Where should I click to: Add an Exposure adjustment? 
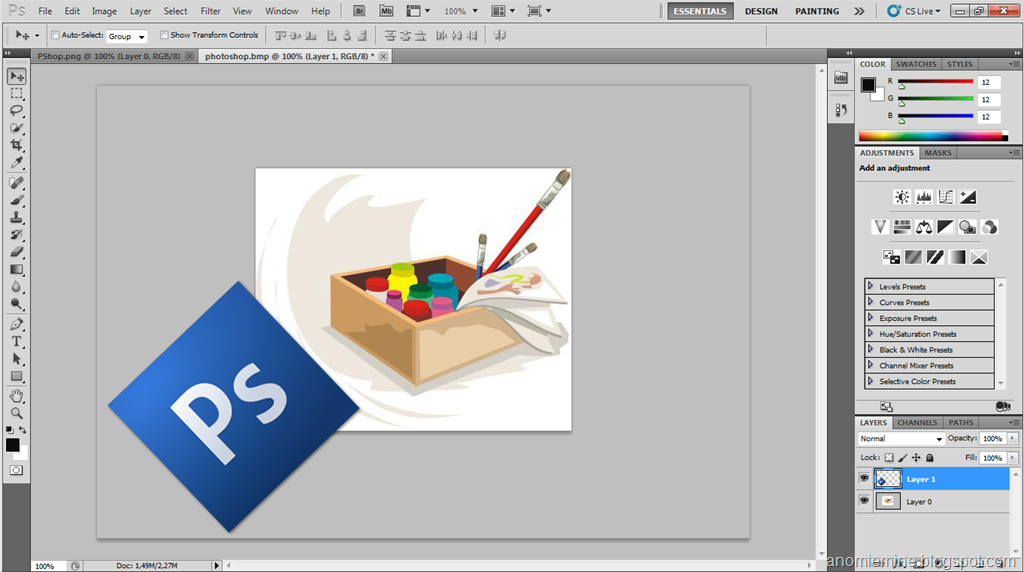click(968, 197)
